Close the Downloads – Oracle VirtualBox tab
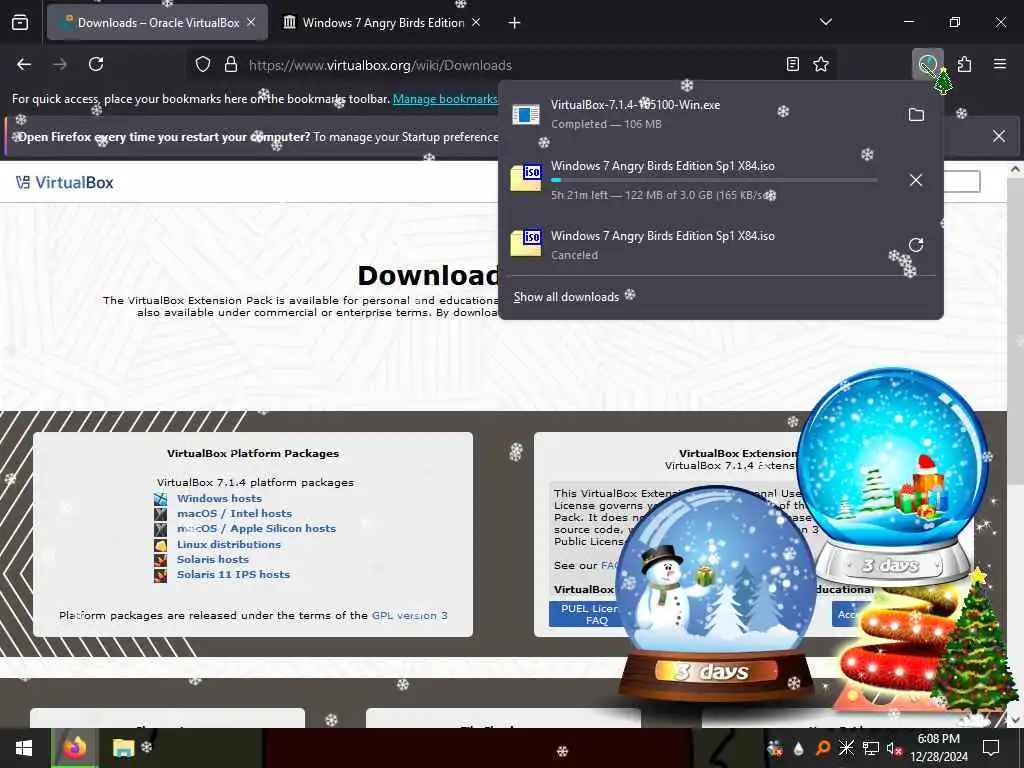This screenshot has width=1024, height=768. (251, 22)
